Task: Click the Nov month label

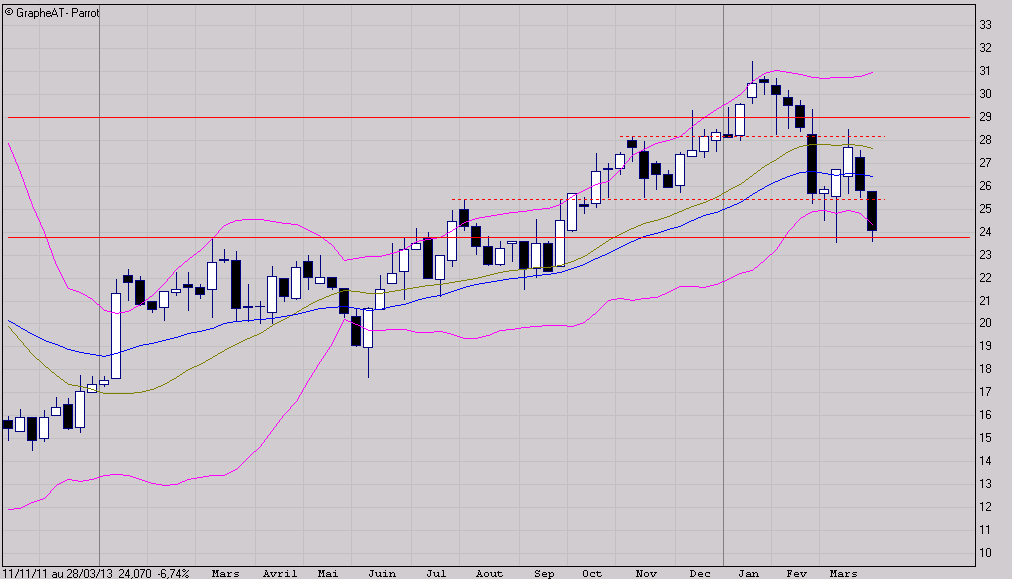Action: (646, 573)
